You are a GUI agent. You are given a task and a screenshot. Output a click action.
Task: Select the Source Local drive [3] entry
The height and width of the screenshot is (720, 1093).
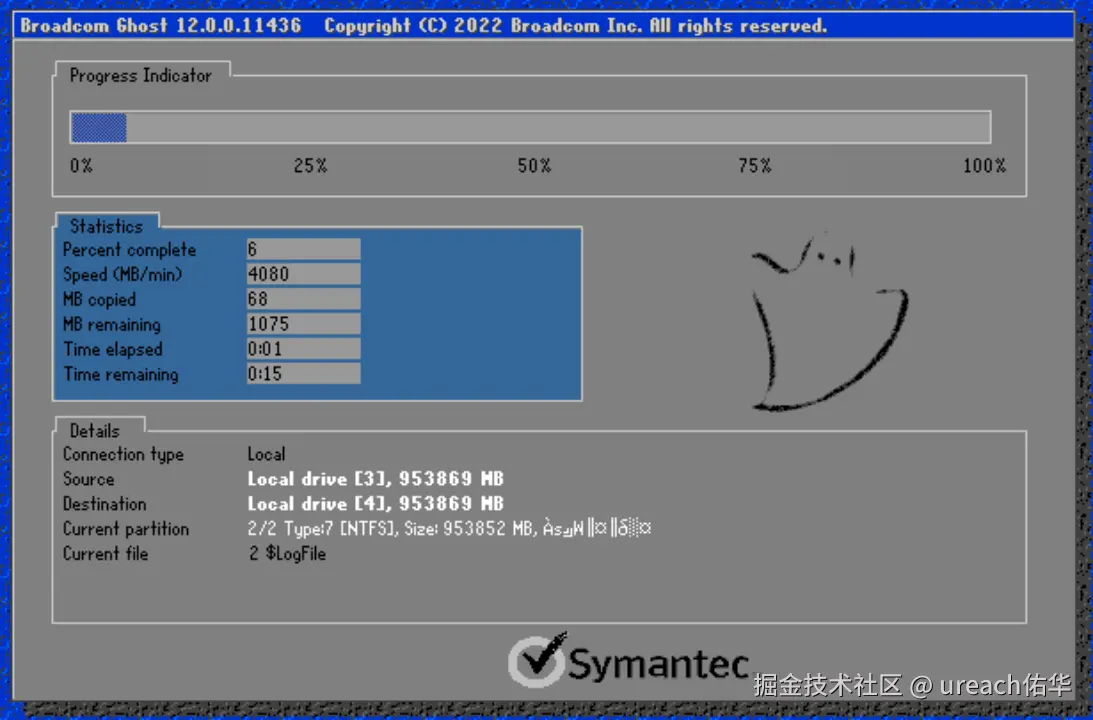[375, 478]
